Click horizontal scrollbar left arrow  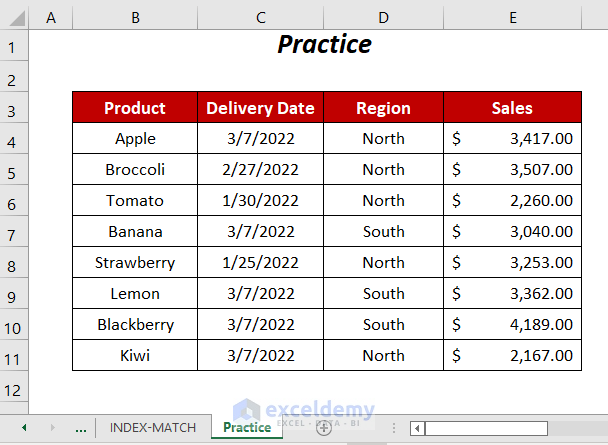(416, 428)
